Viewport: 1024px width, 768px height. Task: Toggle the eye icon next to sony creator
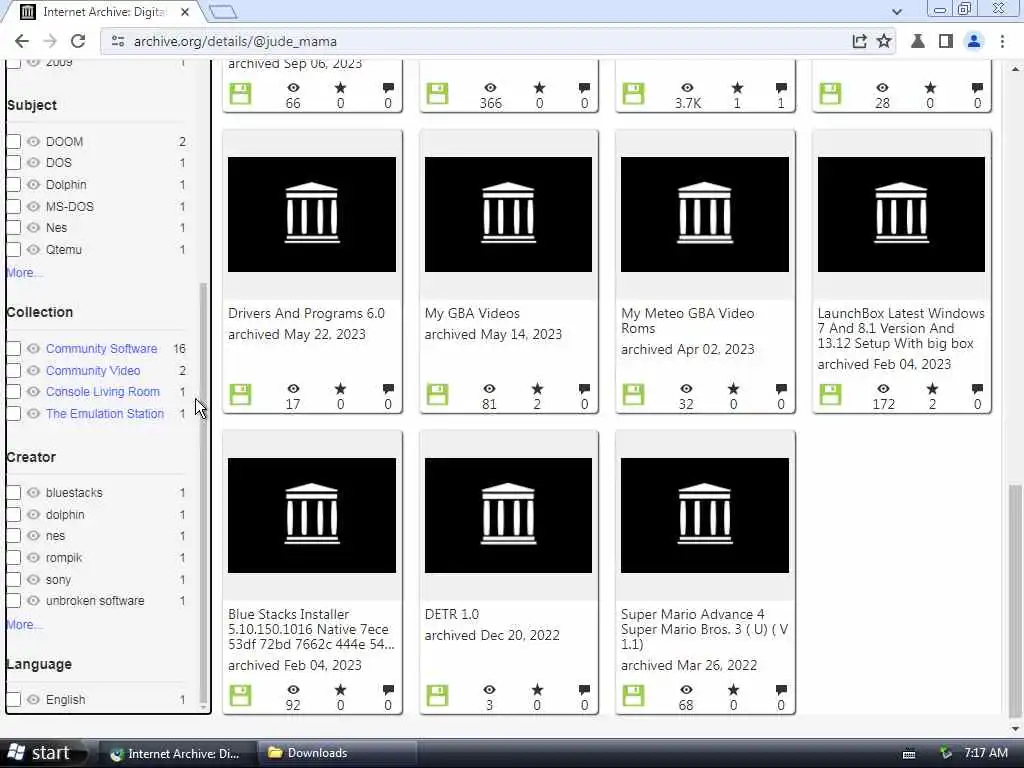point(33,579)
